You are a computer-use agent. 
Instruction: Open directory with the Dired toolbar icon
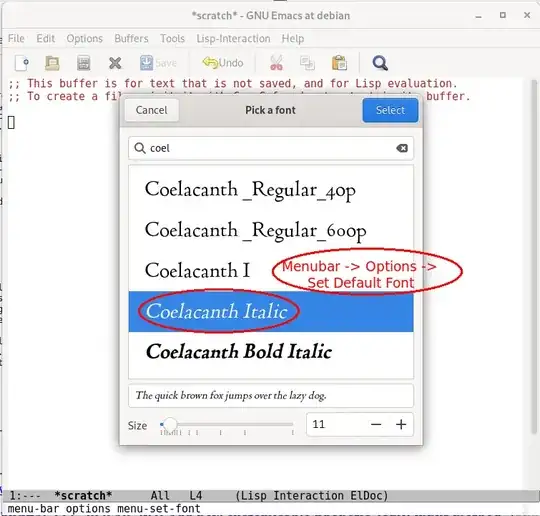click(83, 63)
